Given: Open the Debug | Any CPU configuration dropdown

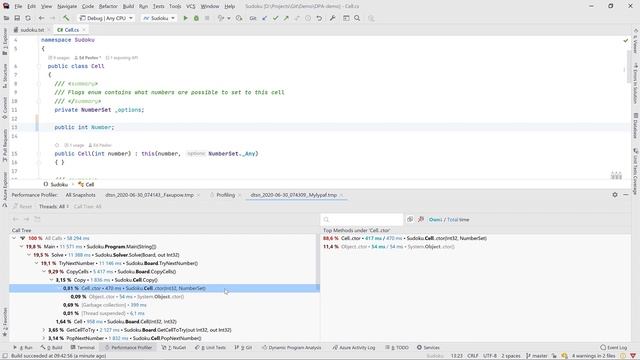Looking at the screenshot, I should tap(107, 18).
